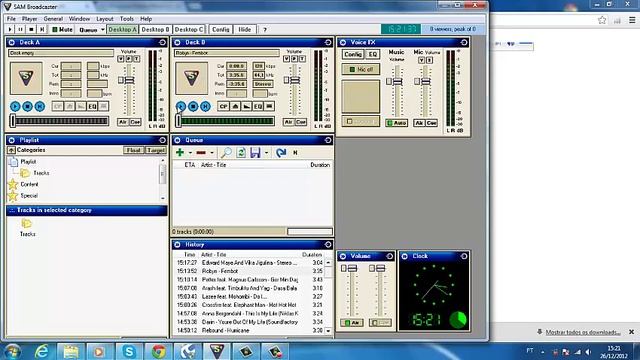
Task: Open the General menu
Action: coord(53,19)
